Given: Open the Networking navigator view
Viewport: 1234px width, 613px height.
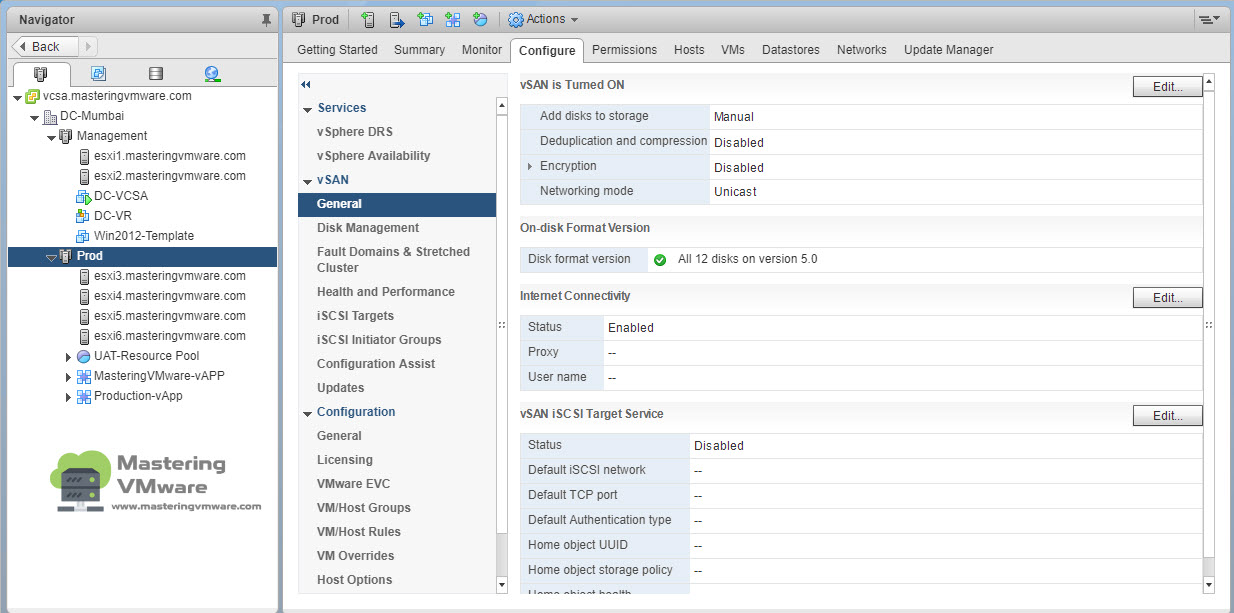Looking at the screenshot, I should click(x=212, y=74).
